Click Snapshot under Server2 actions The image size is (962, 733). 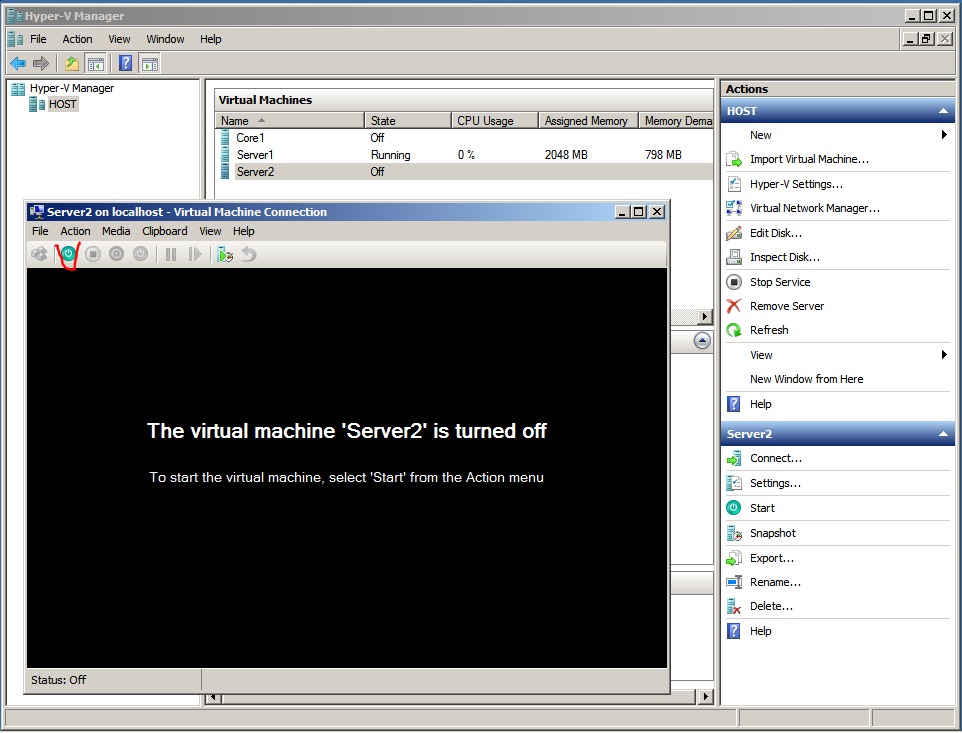tap(772, 533)
